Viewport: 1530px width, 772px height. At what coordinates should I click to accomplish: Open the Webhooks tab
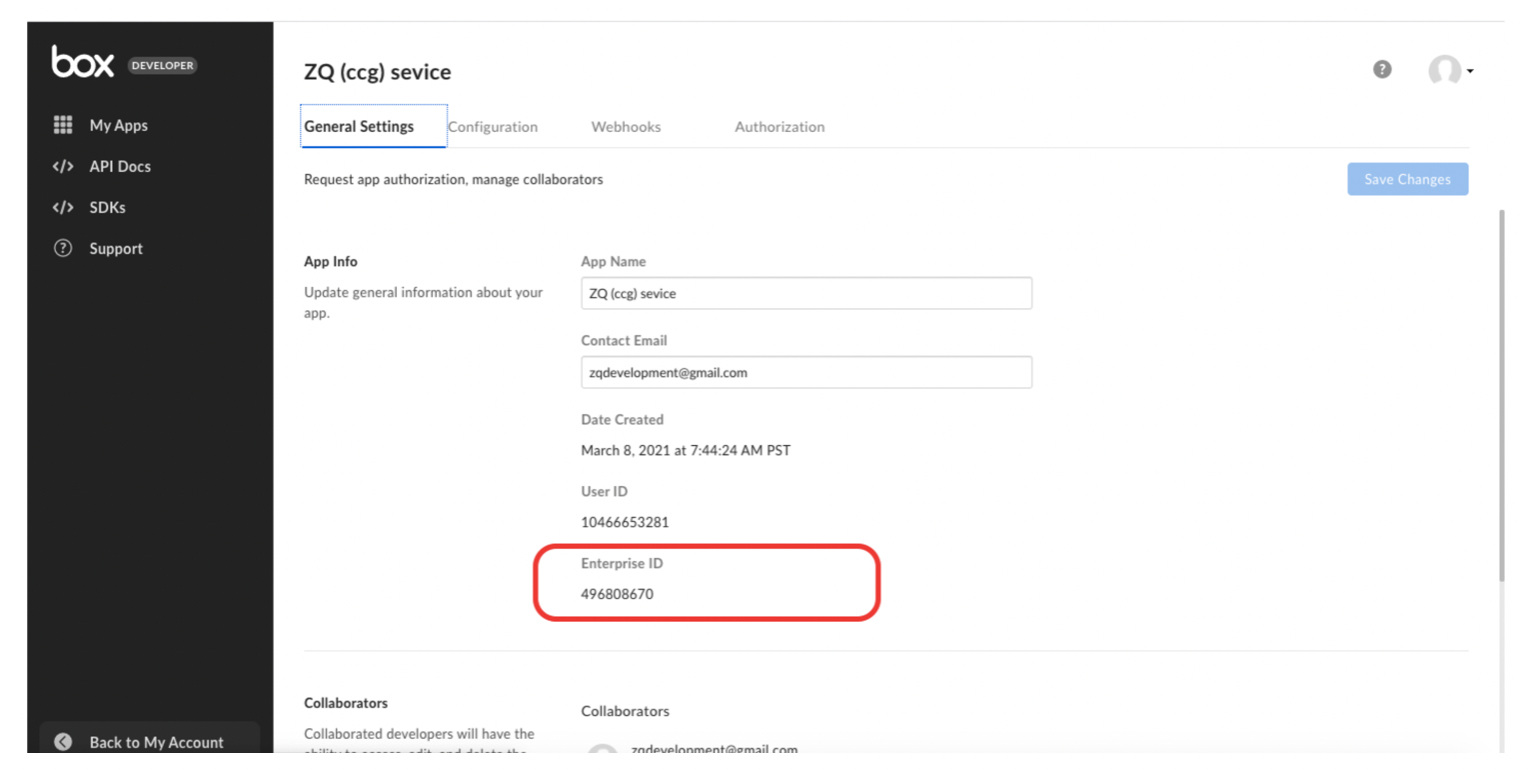tap(626, 127)
